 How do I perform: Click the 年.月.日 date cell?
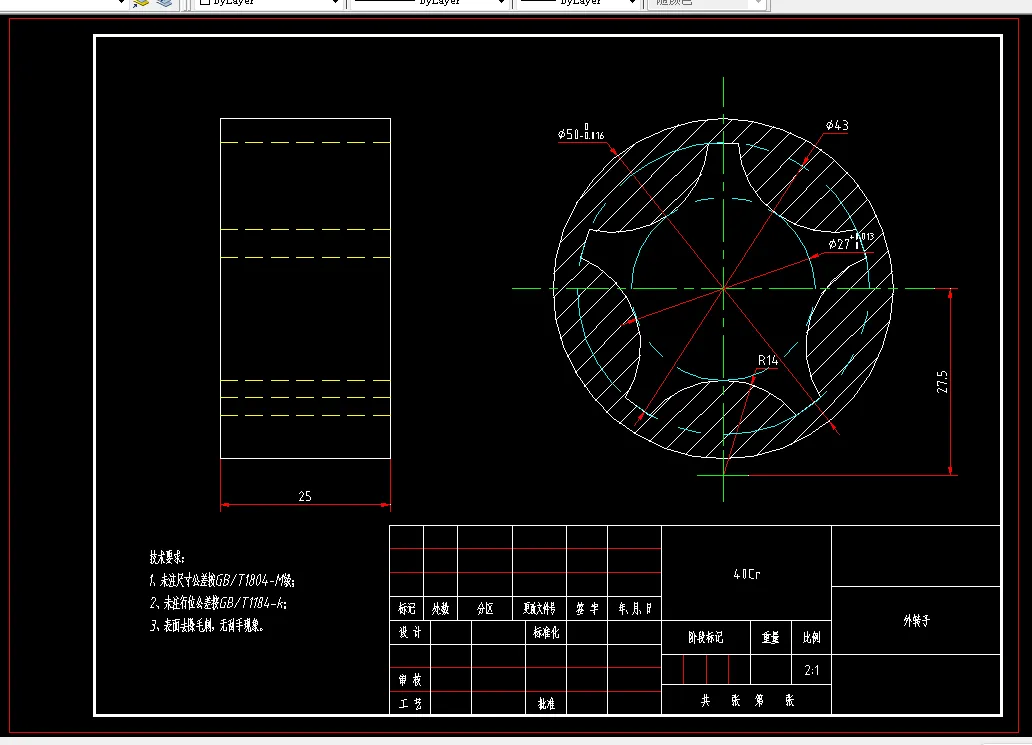634,609
